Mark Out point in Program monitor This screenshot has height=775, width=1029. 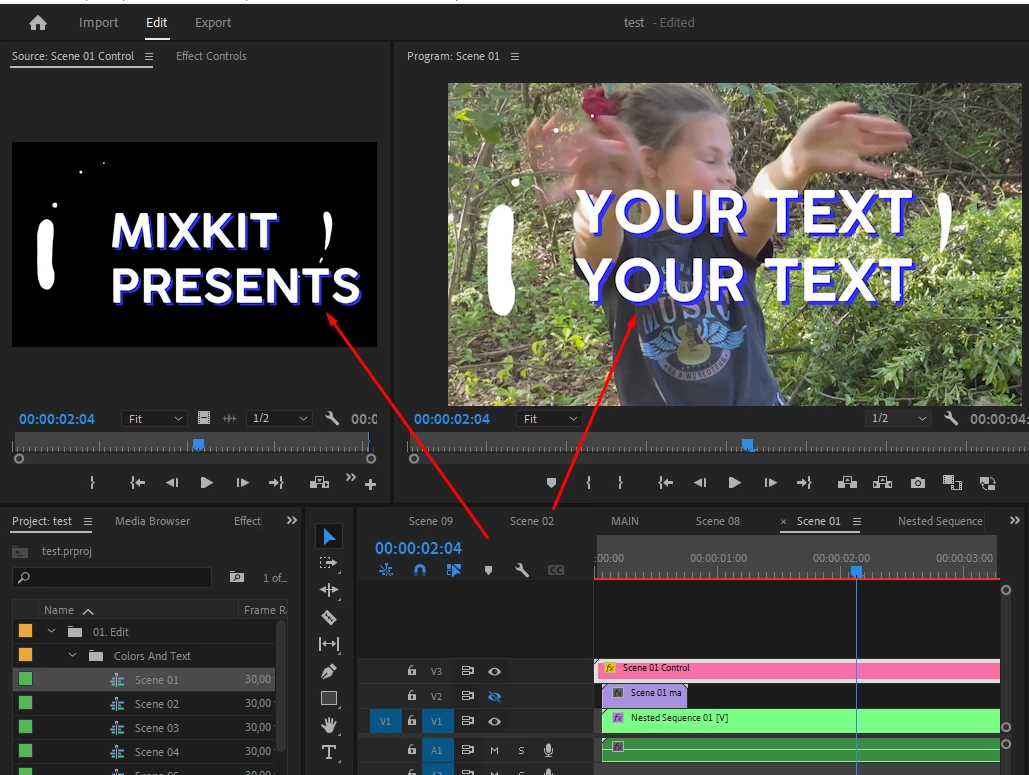click(620, 483)
